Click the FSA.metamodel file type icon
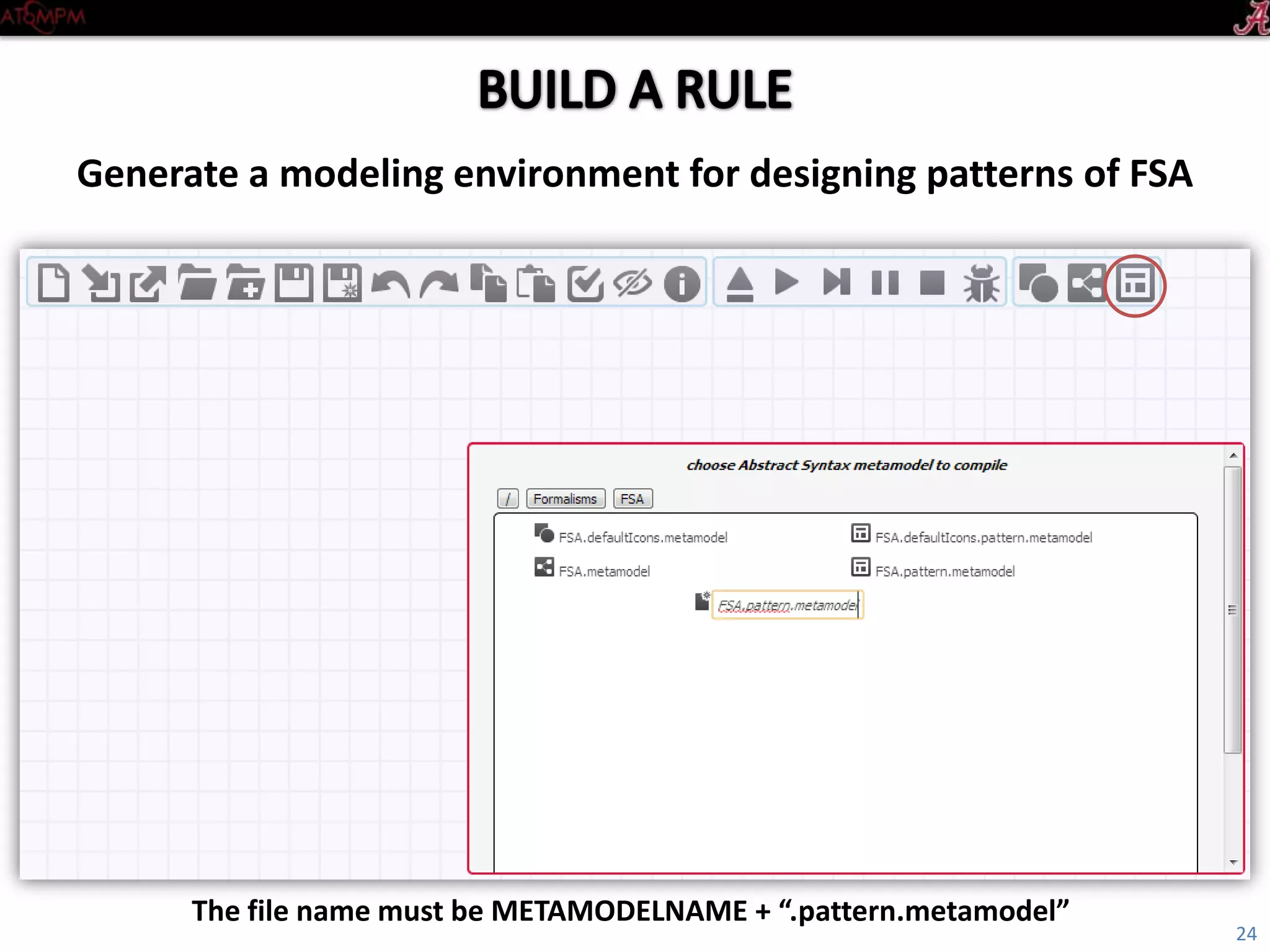Screen dimensions: 1270x952 click(x=544, y=567)
